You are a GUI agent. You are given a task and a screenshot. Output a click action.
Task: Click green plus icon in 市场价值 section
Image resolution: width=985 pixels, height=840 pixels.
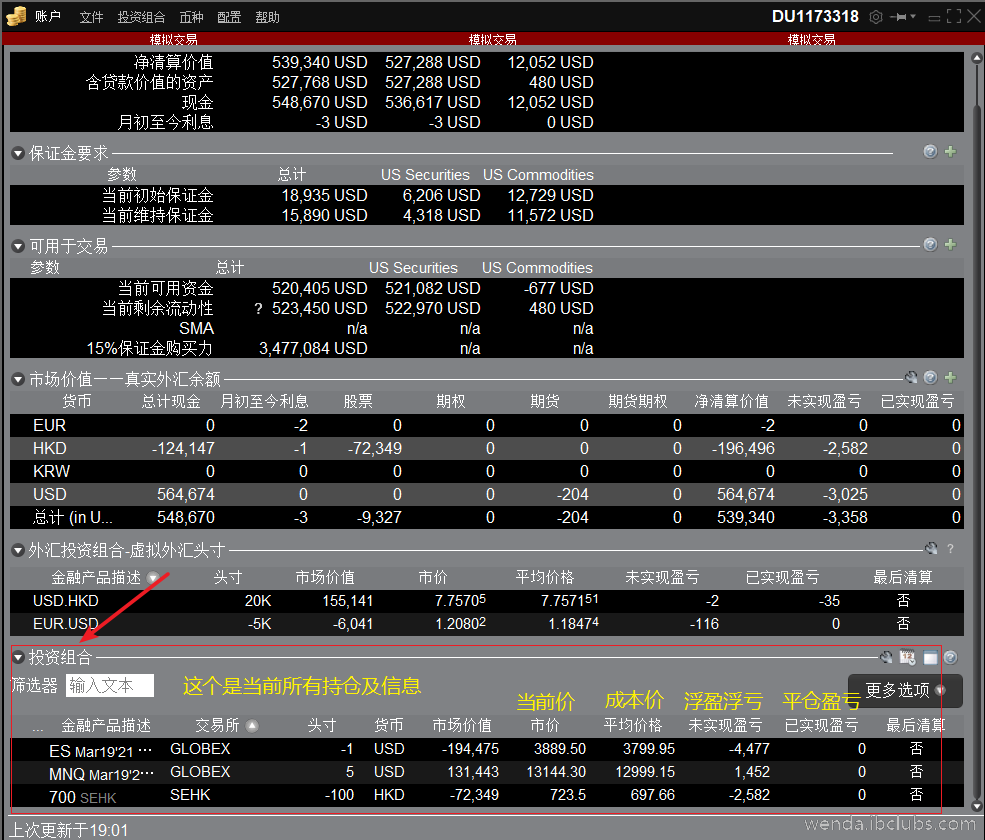tap(950, 377)
